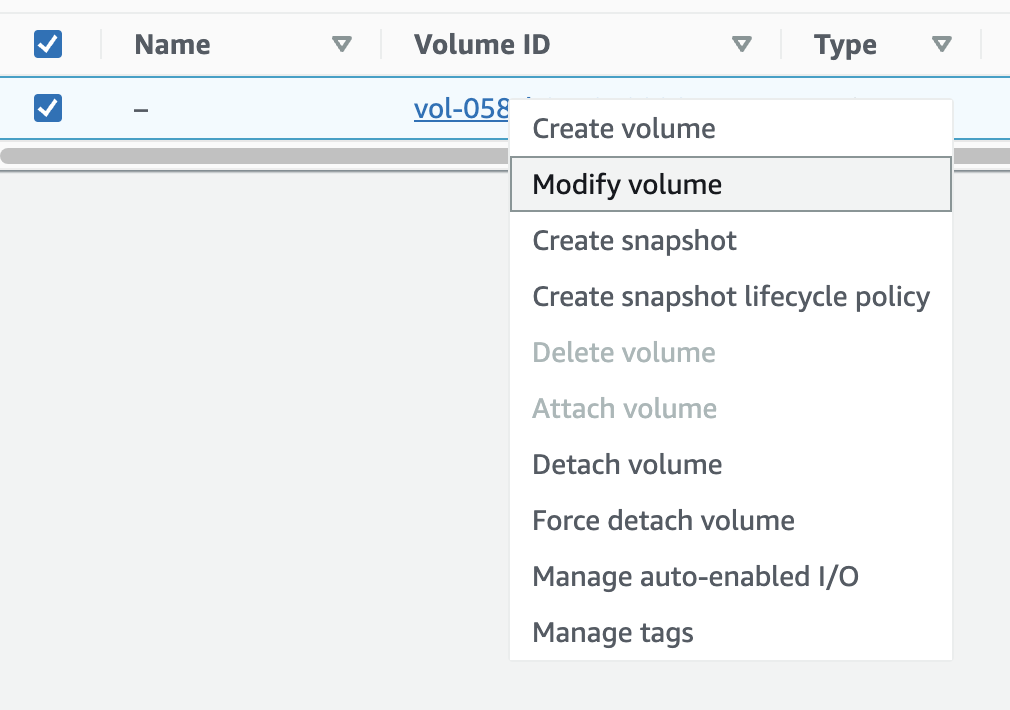
Task: Uncheck the volume row checkbox
Action: click(x=48, y=107)
